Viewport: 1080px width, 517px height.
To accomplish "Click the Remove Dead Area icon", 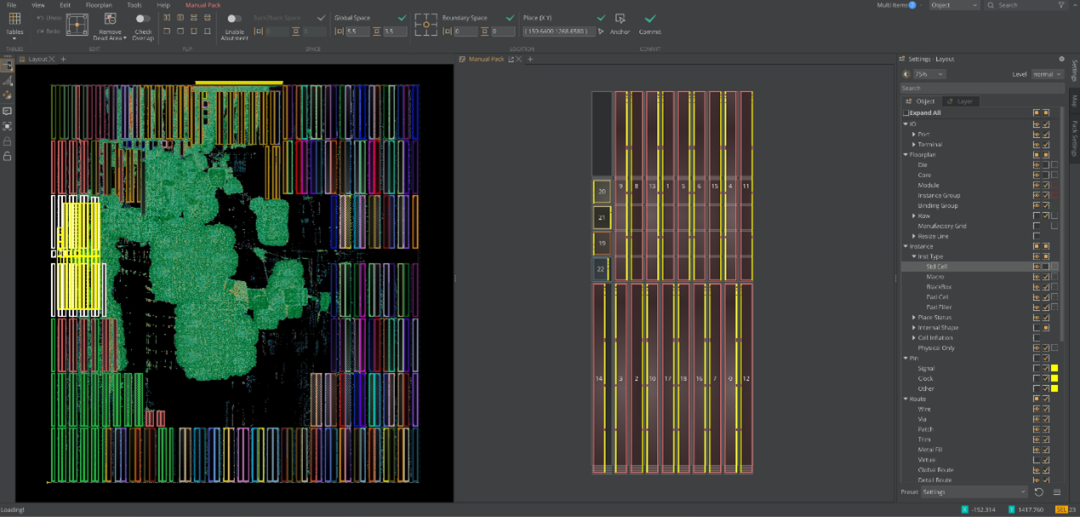I will 110,19.
